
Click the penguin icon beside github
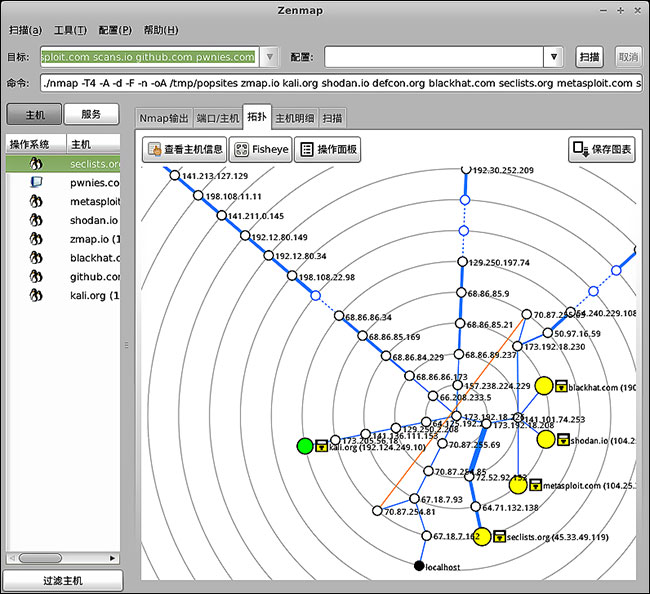pos(36,276)
